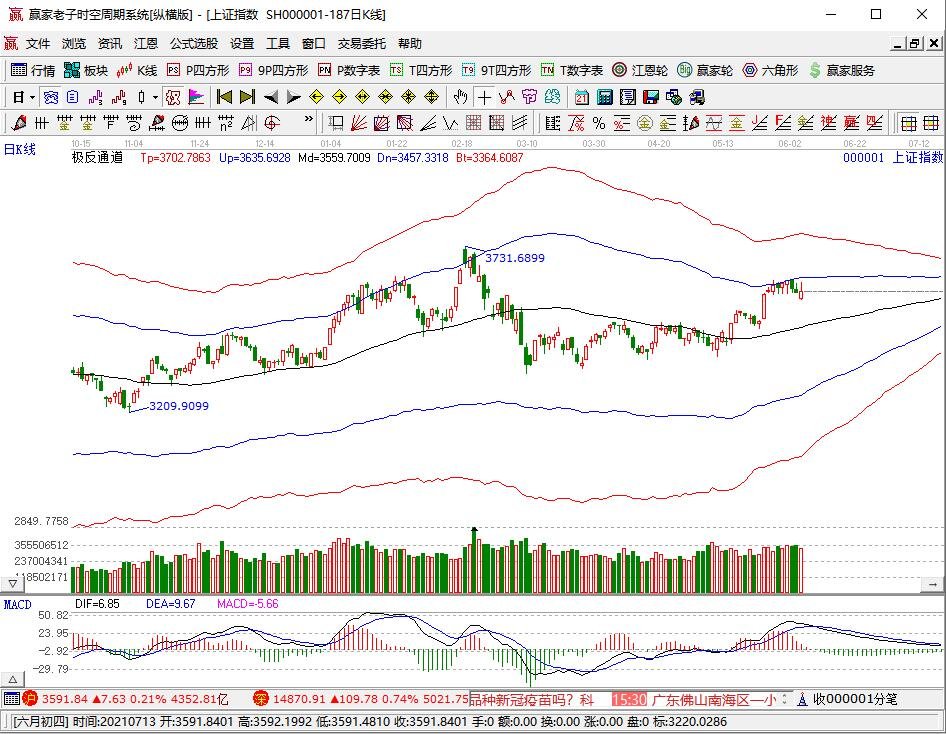Click yellow diamond right-arrow icon

(340, 97)
